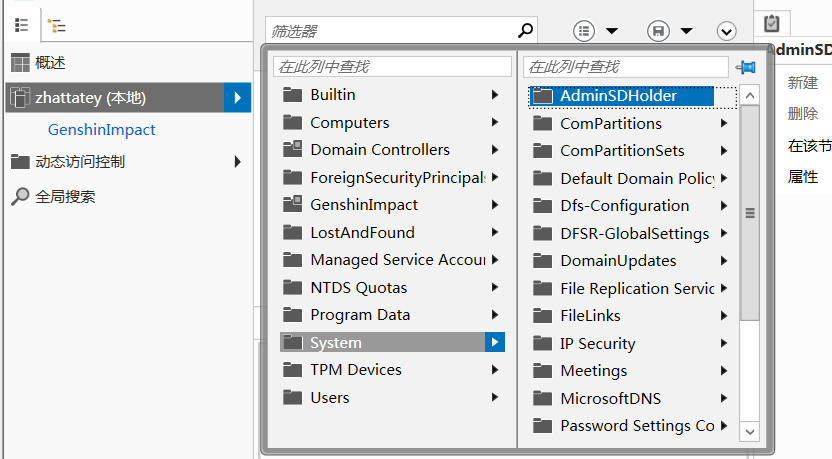Expand zhattatey (本地) node arrow
This screenshot has height=459, width=832.
tap(237, 98)
